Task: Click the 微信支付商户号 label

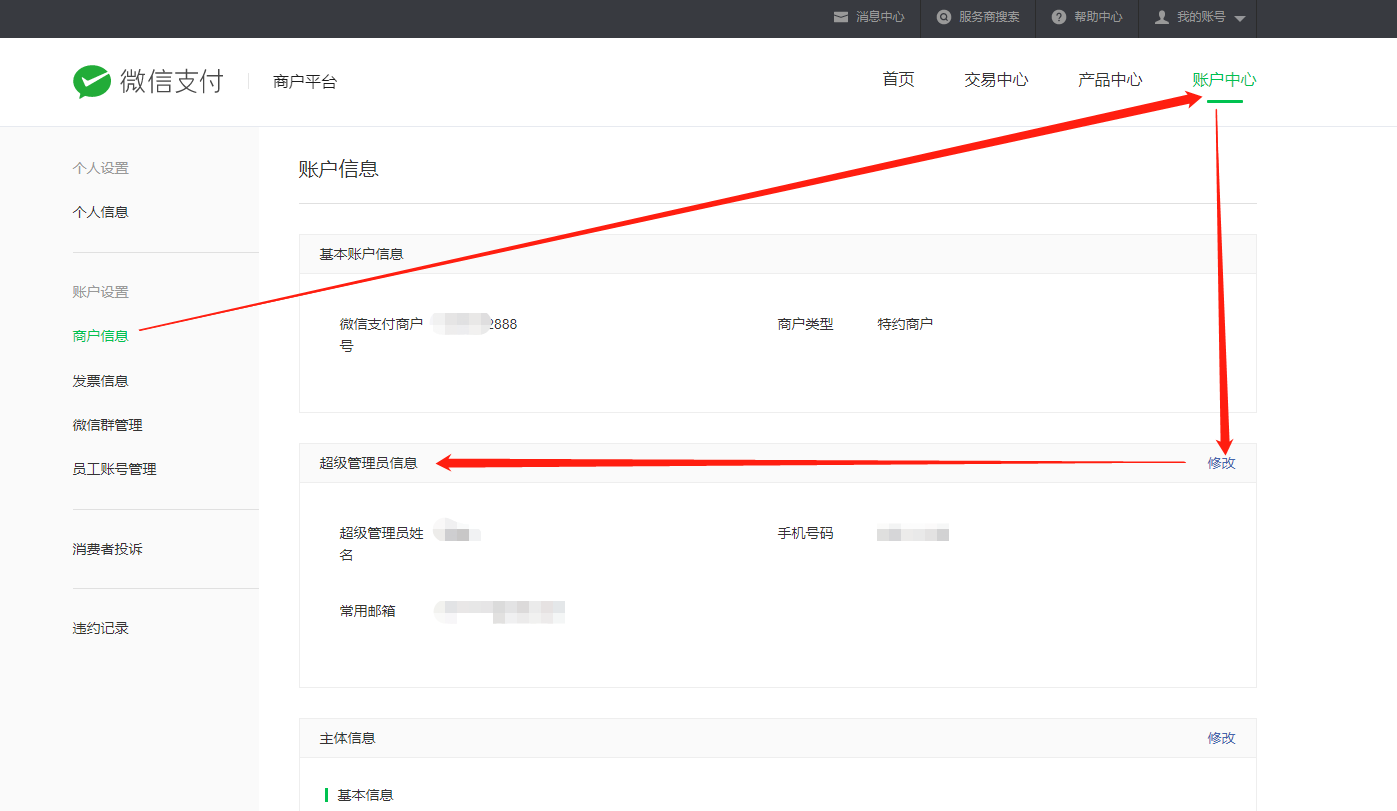Action: 381,335
